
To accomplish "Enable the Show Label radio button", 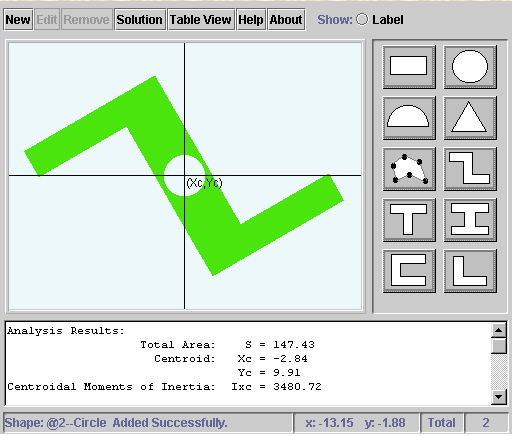I will [x=362, y=19].
